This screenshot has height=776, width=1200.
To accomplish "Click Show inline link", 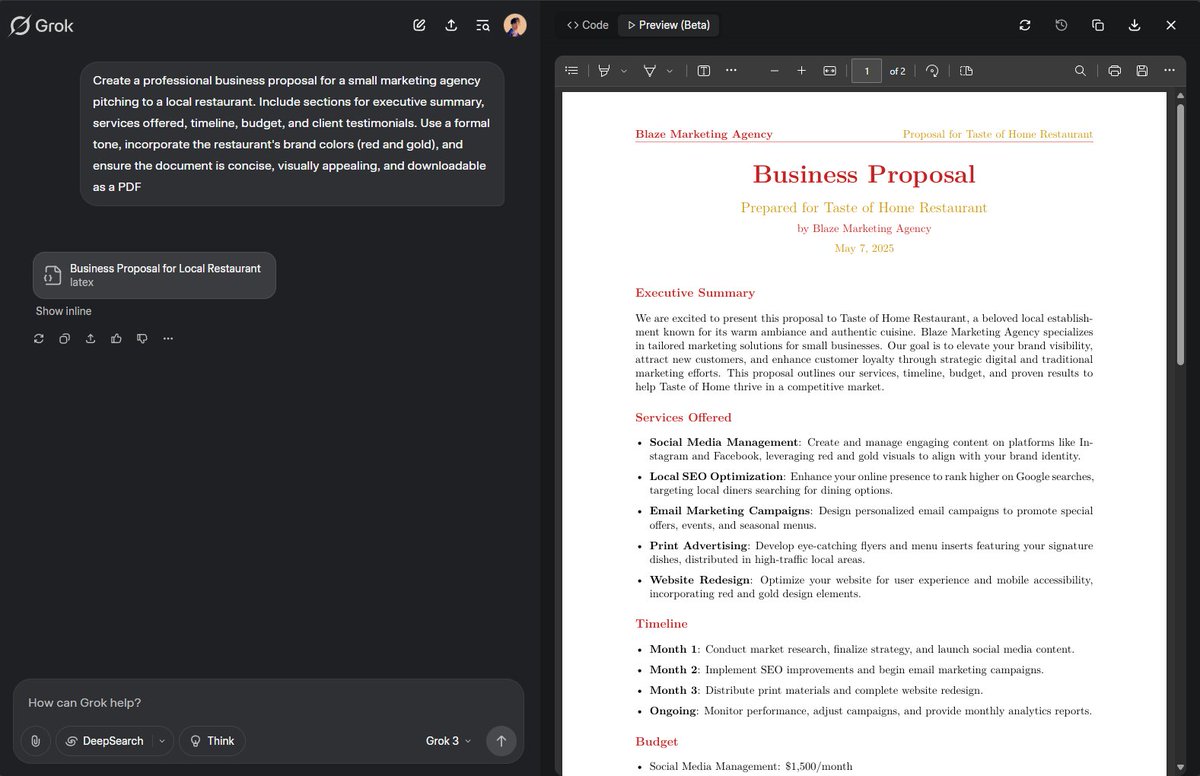I will coord(63,311).
